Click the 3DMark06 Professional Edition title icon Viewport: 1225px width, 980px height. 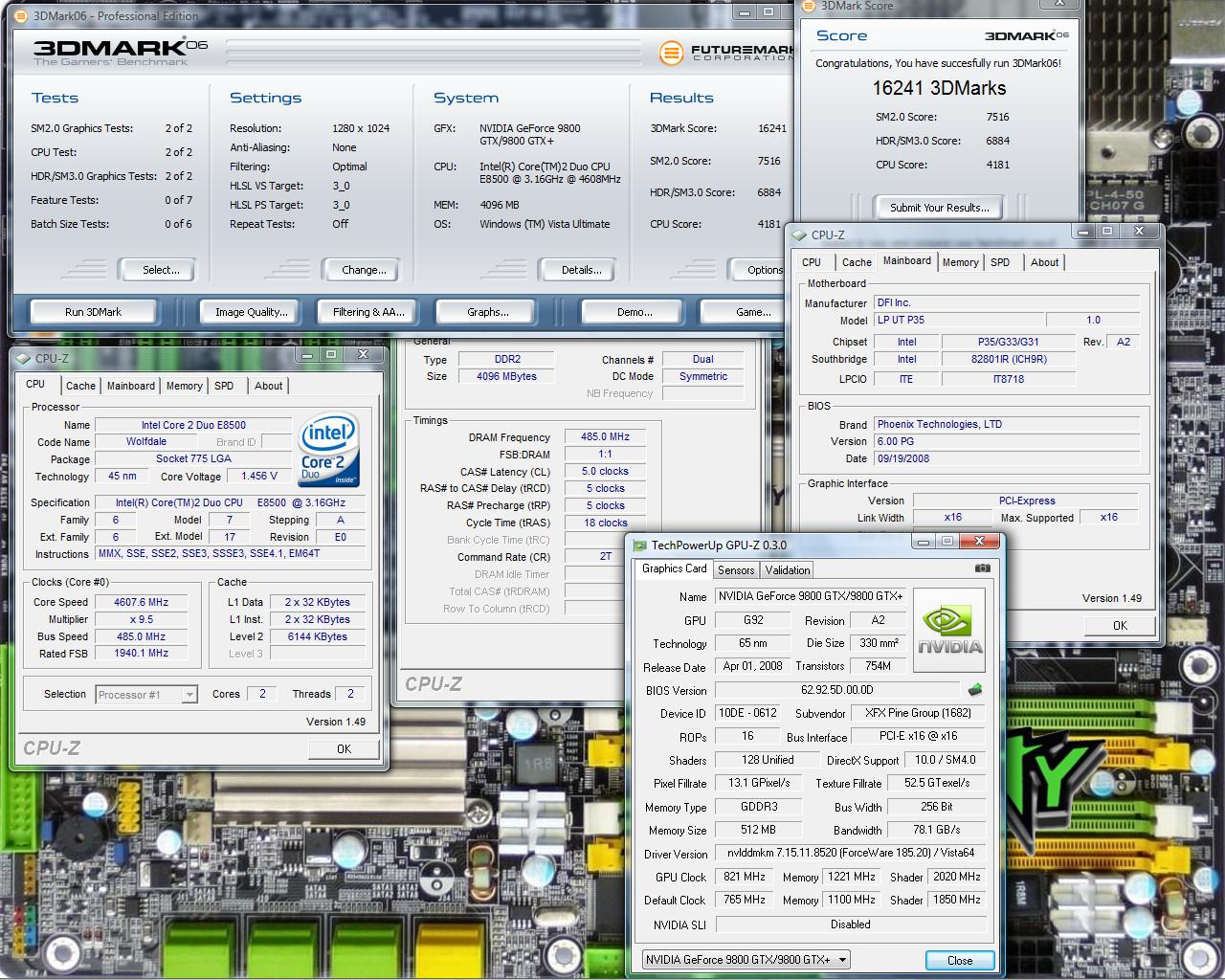pyautogui.click(x=23, y=15)
